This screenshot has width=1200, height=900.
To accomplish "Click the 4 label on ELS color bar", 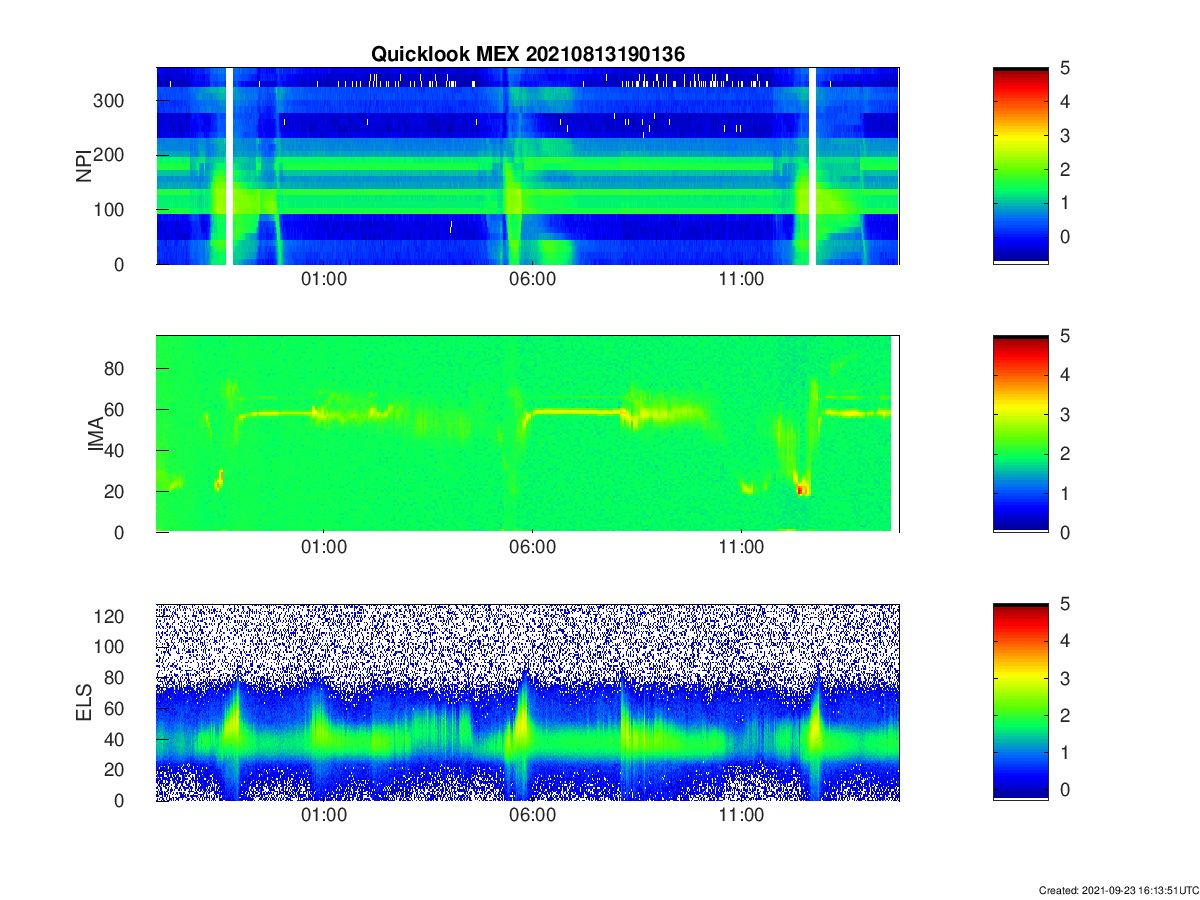I will [x=1064, y=642].
